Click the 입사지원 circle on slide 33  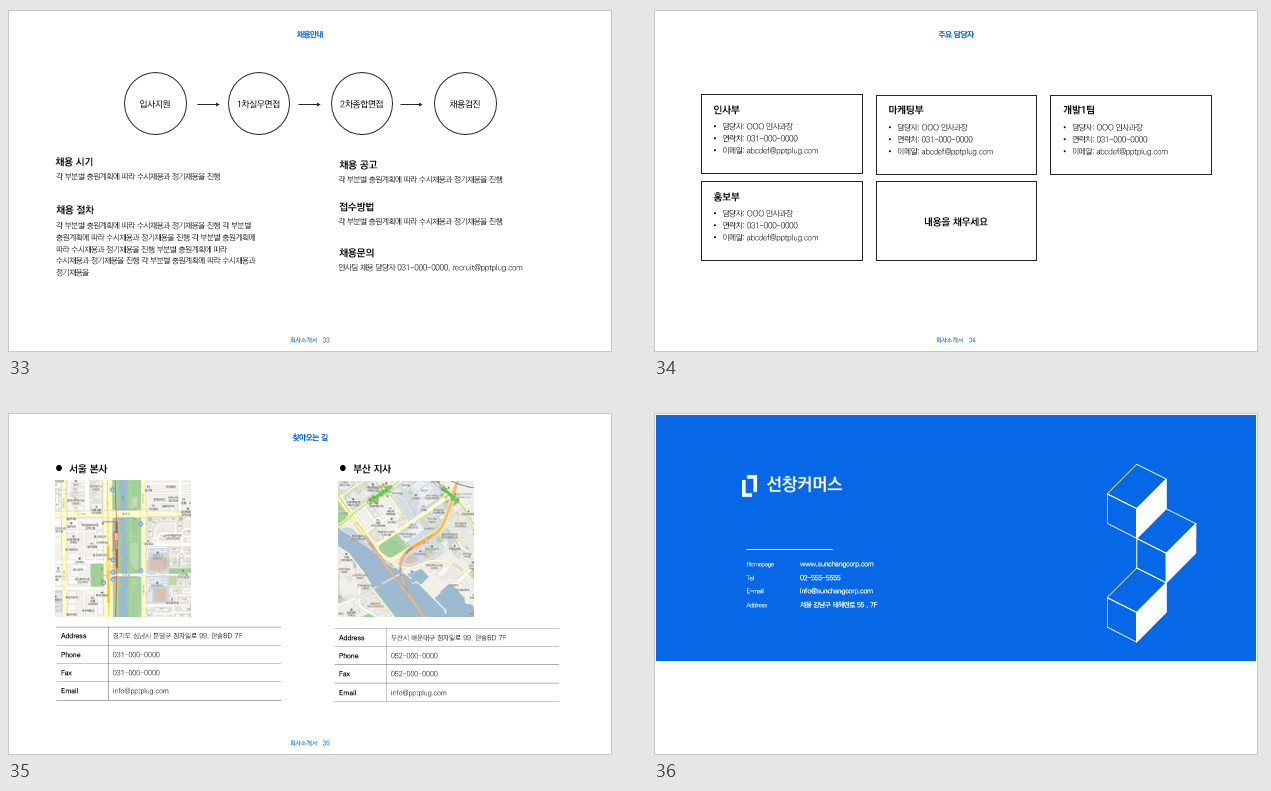click(155, 104)
